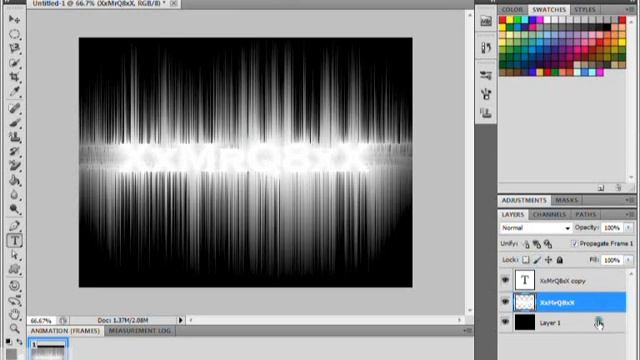Toggle lock transparent pixels

[526, 260]
